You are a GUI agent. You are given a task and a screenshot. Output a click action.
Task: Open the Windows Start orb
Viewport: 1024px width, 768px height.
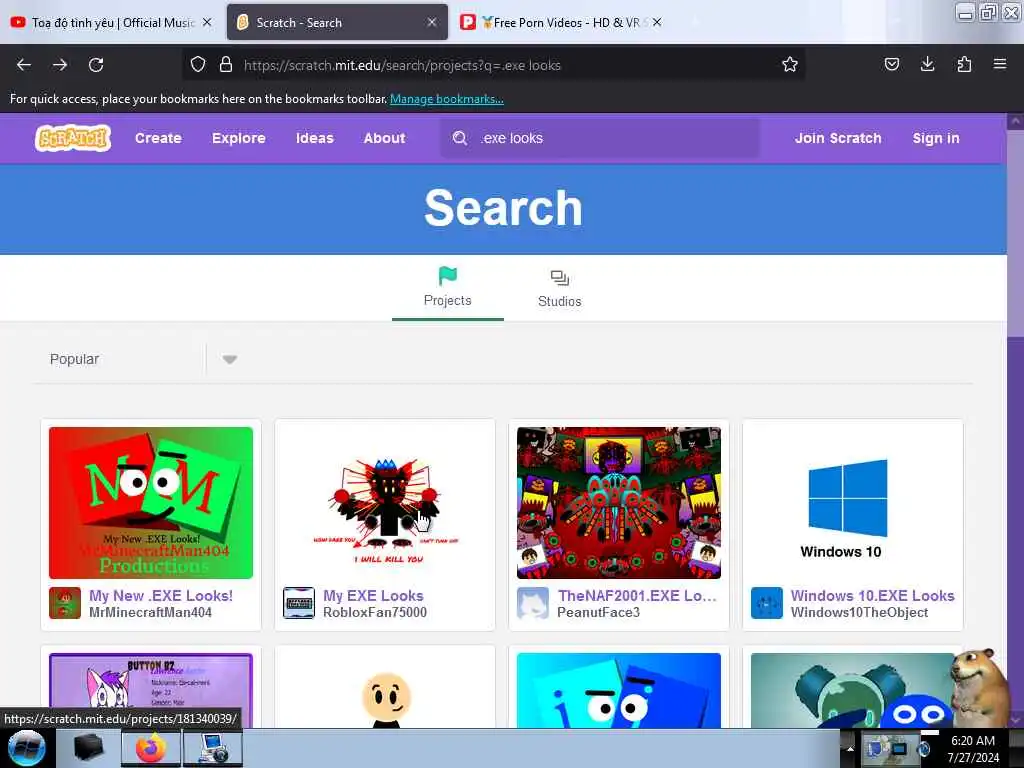[27, 748]
